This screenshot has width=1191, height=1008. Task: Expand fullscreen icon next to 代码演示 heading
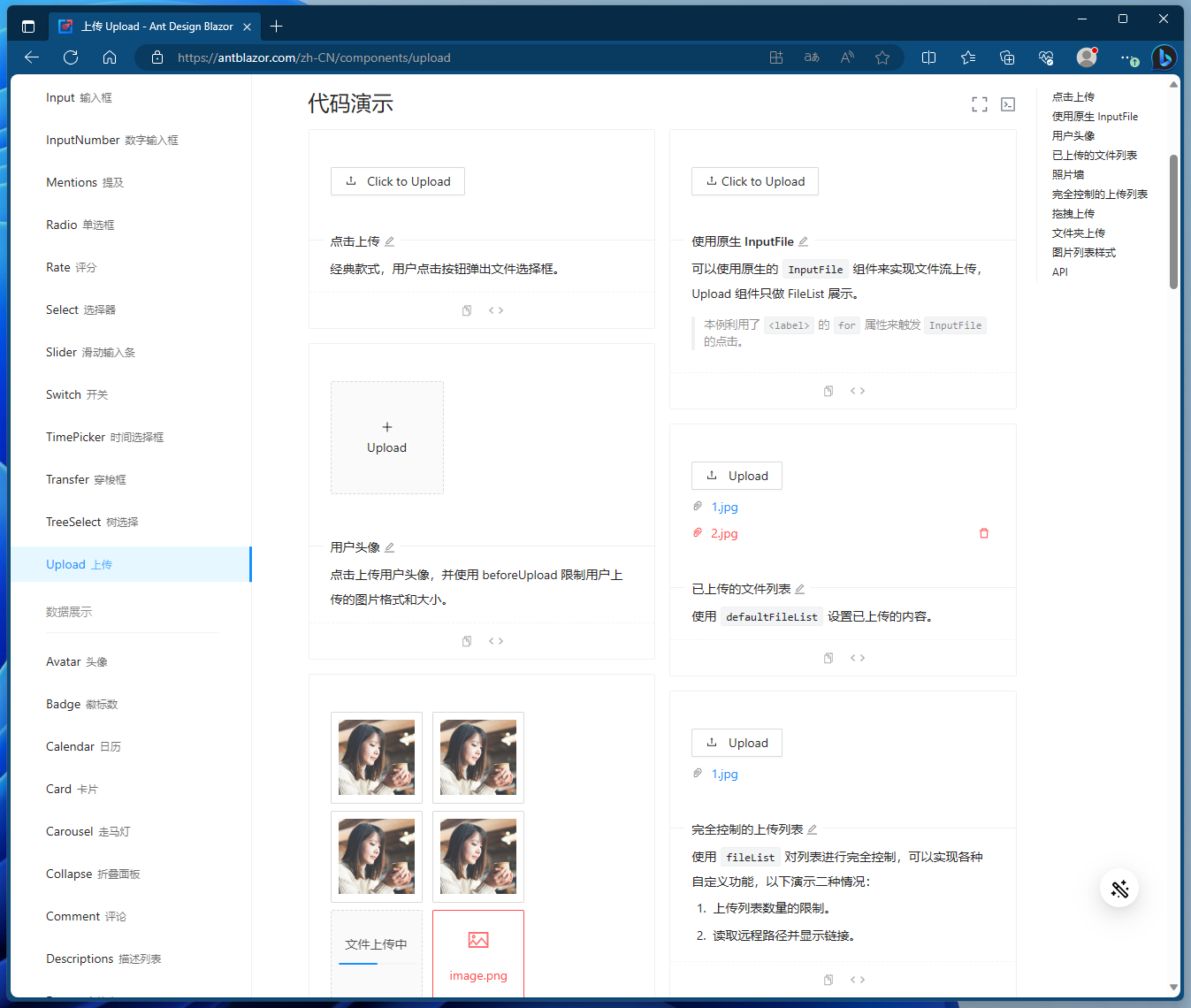click(979, 103)
